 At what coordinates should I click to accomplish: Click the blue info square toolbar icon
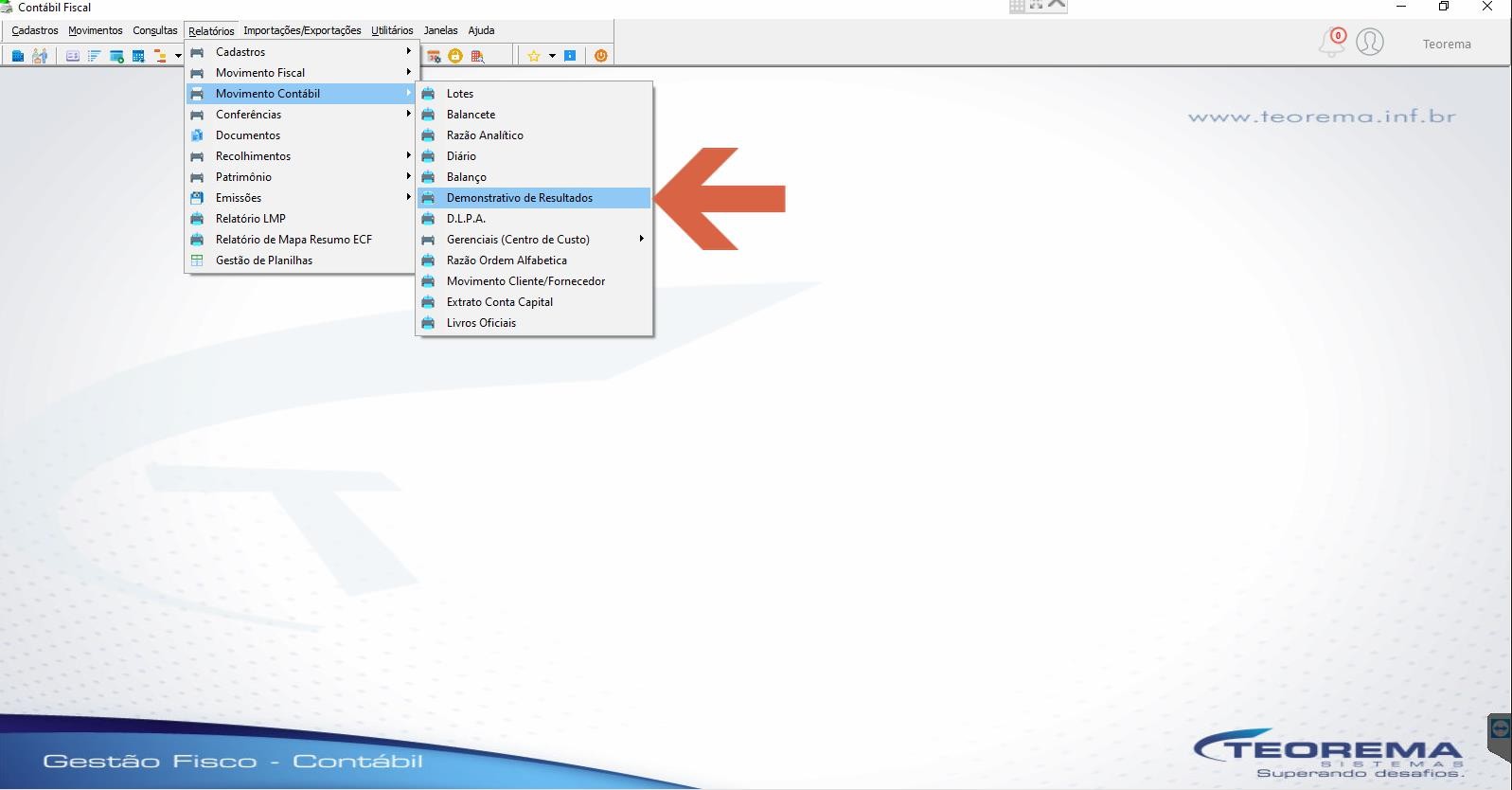click(x=570, y=56)
